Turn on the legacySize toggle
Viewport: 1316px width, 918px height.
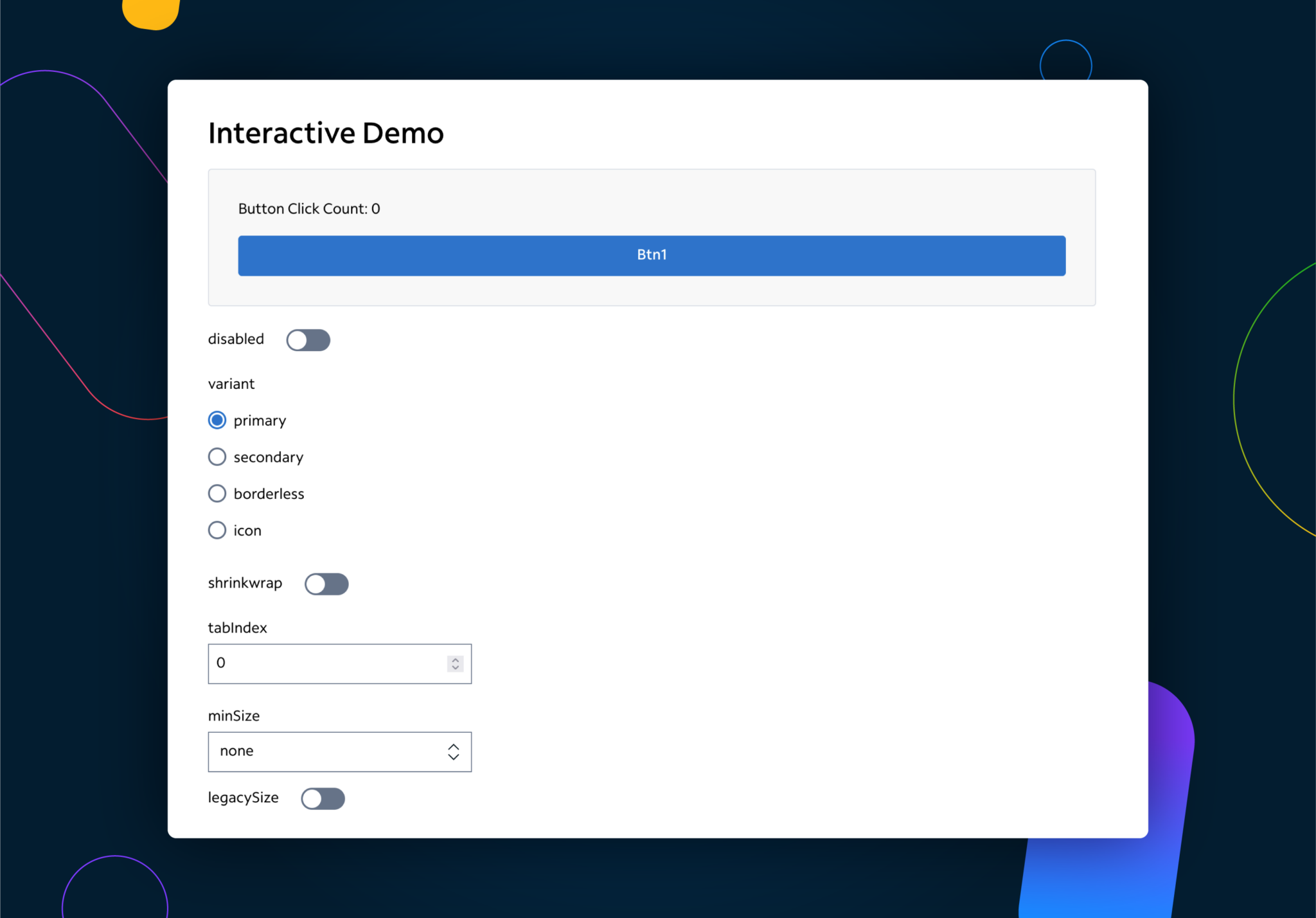click(323, 798)
